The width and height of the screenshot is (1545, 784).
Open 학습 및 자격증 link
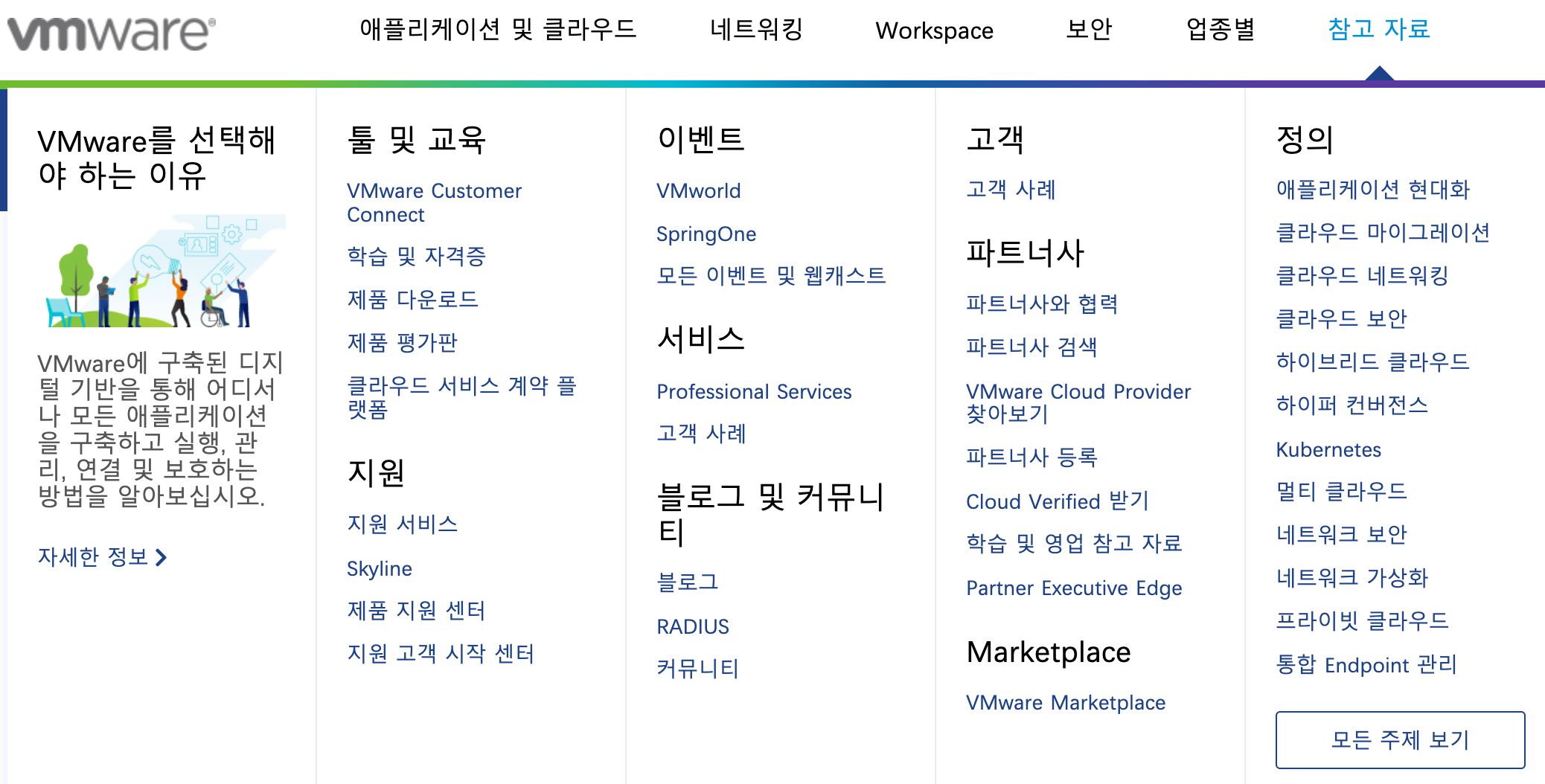click(x=416, y=257)
